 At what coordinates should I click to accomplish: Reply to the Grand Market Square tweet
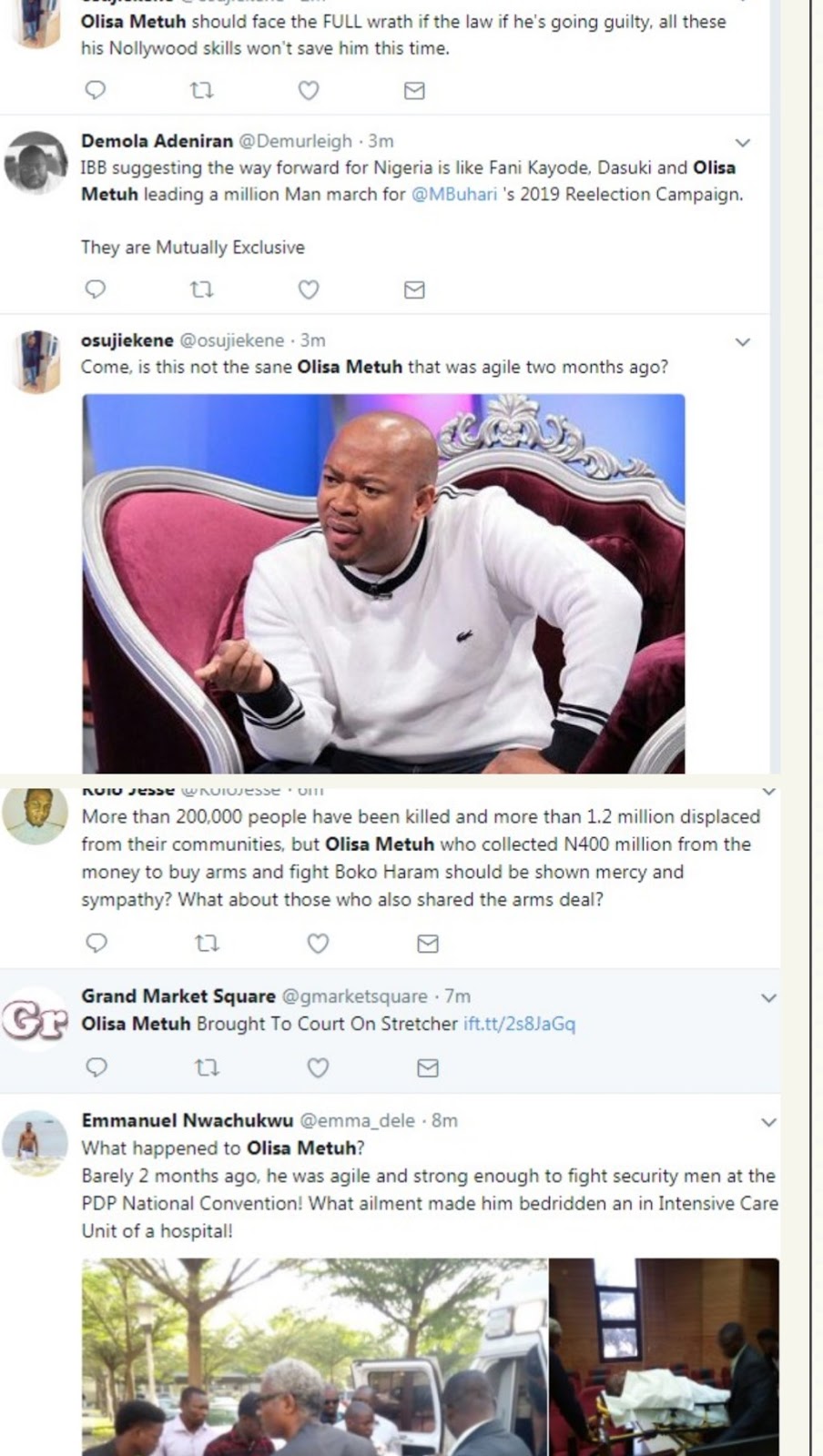[96, 1067]
